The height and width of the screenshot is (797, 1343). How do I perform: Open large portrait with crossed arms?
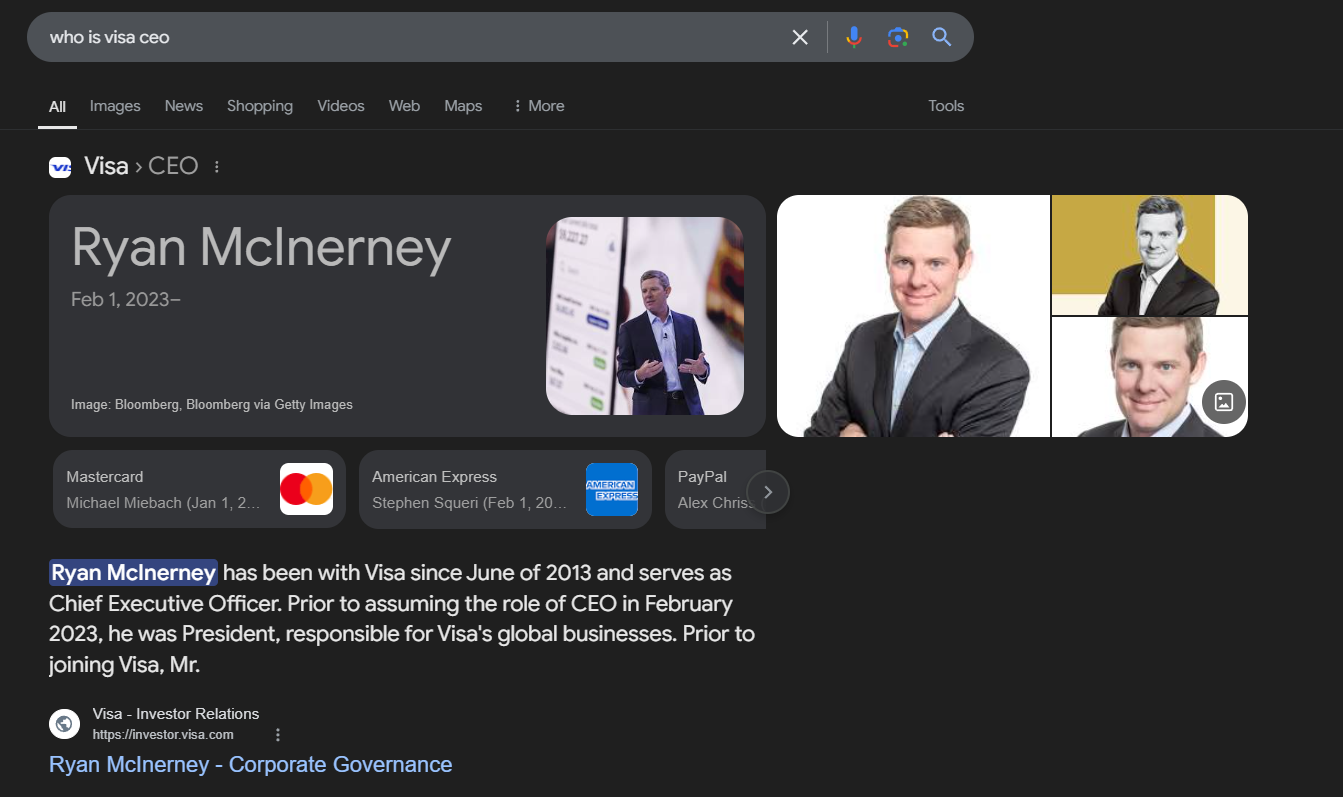(x=913, y=316)
